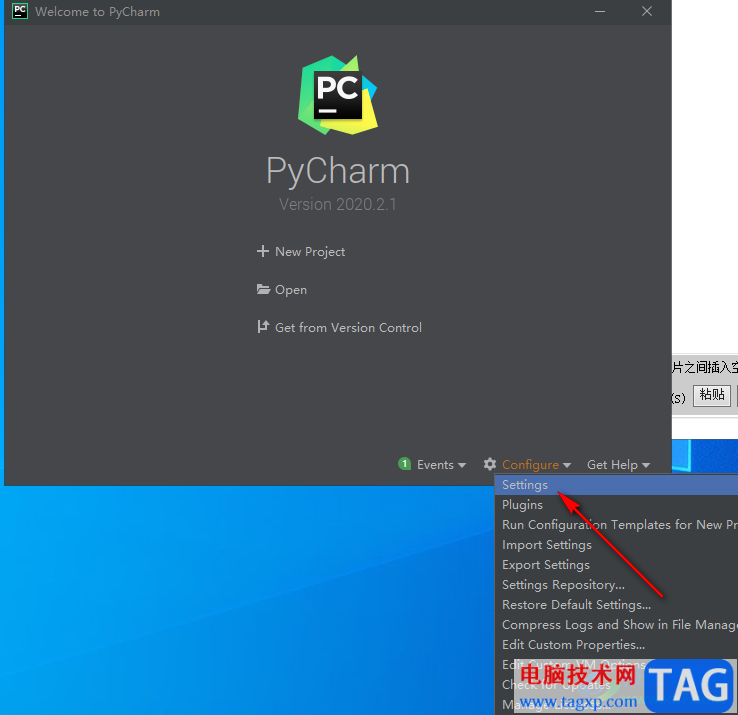Choose Restore Default Settings...

616,605
